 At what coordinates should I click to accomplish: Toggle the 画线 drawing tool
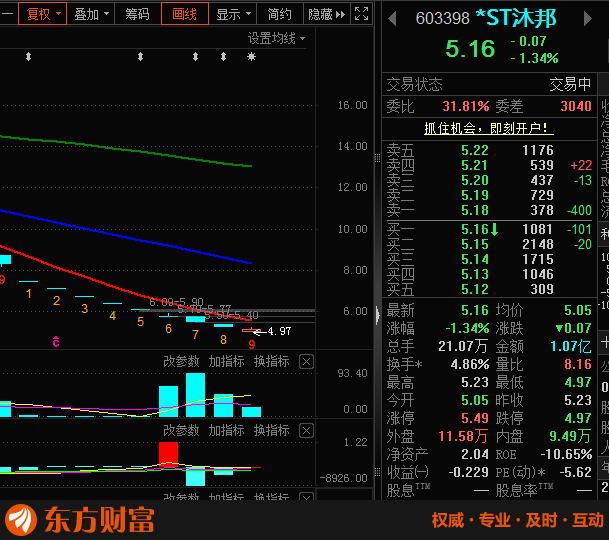[x=184, y=14]
